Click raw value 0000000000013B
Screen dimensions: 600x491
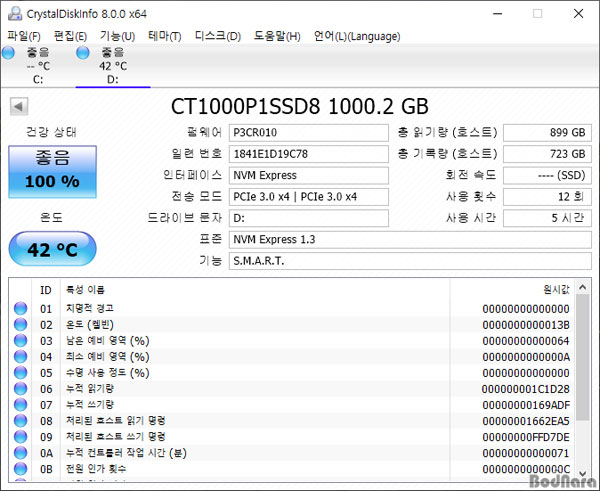526,325
